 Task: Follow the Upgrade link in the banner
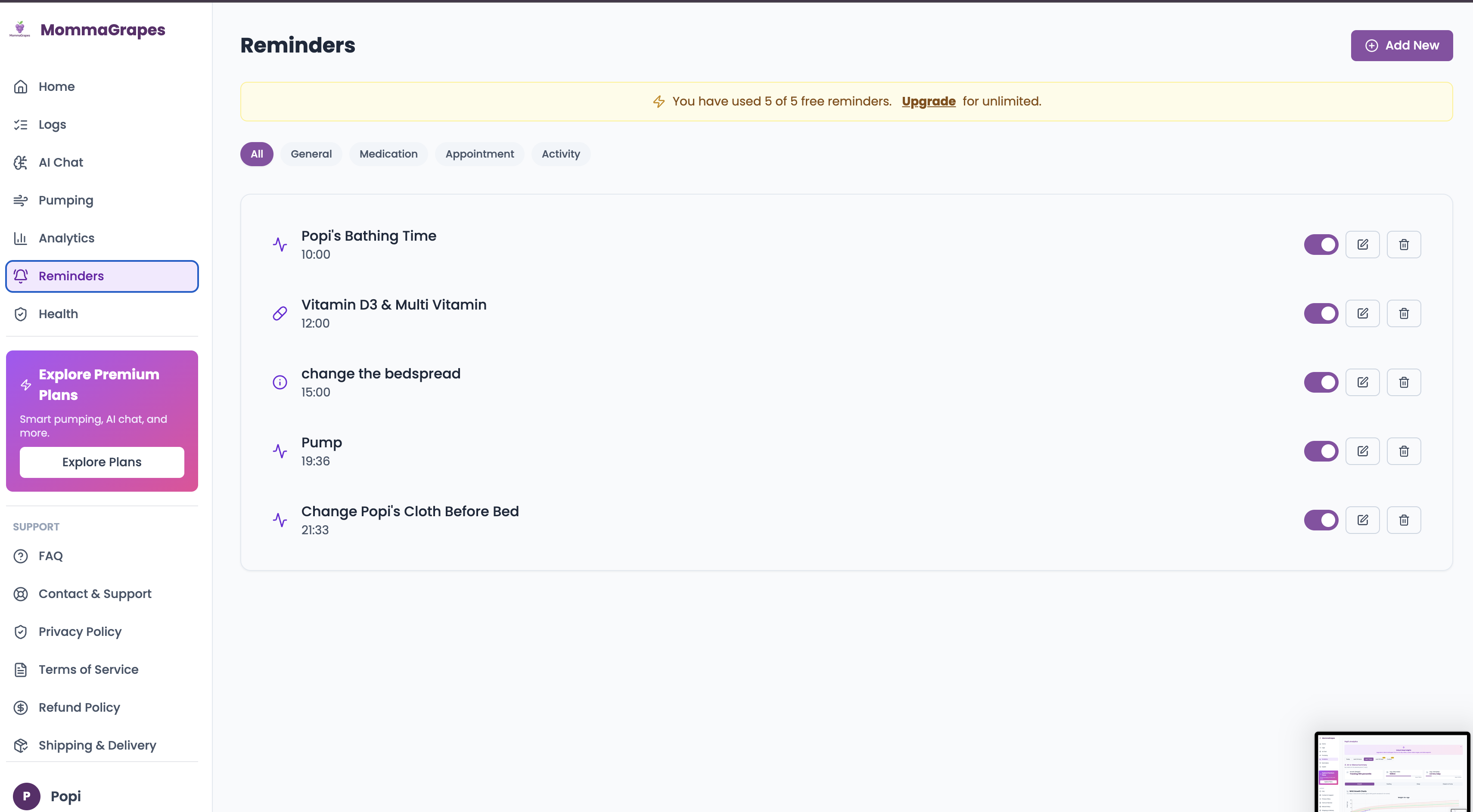pyautogui.click(x=928, y=102)
